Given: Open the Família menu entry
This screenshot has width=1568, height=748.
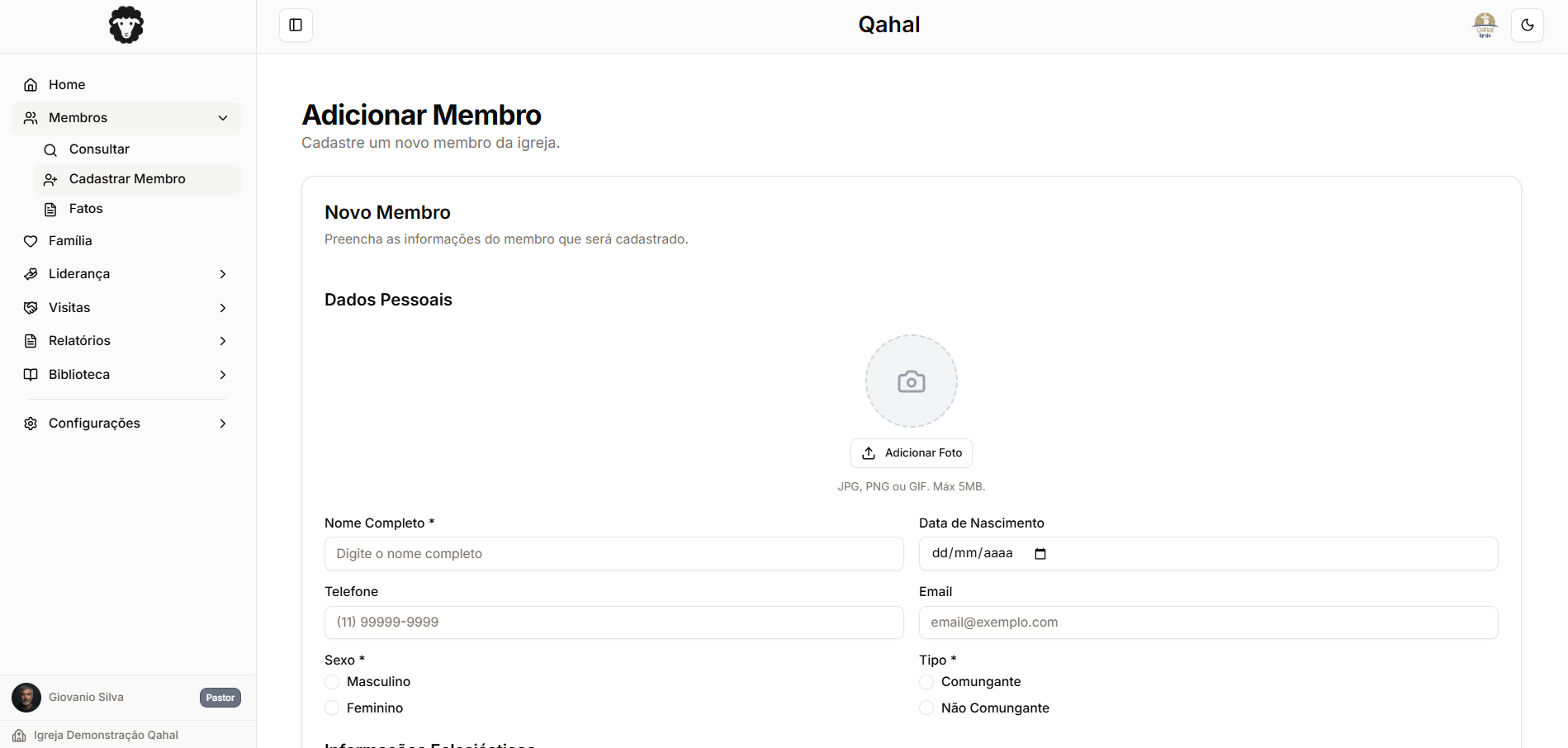Looking at the screenshot, I should [x=126, y=241].
